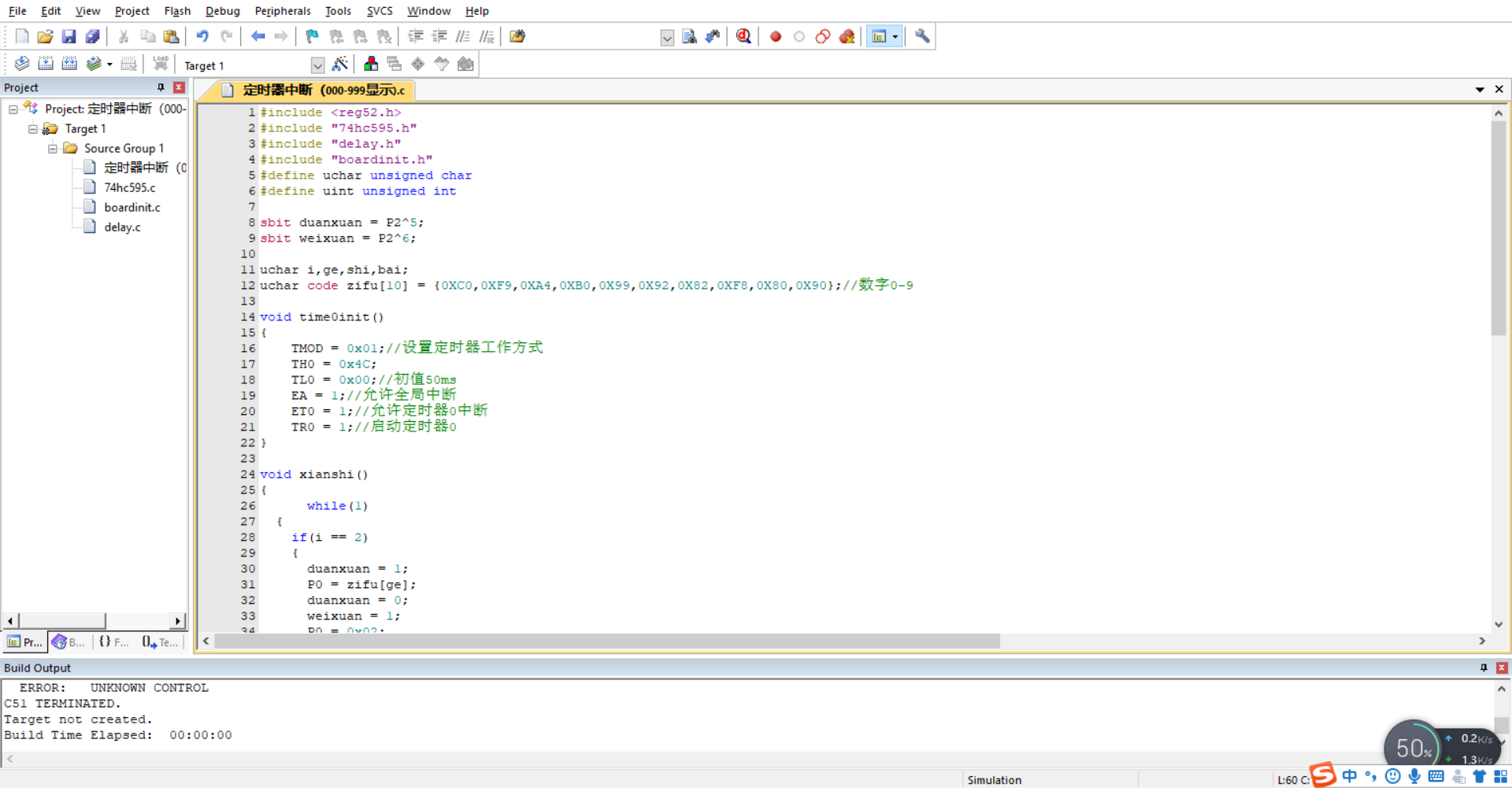Open the Peripherals menu

(x=283, y=11)
